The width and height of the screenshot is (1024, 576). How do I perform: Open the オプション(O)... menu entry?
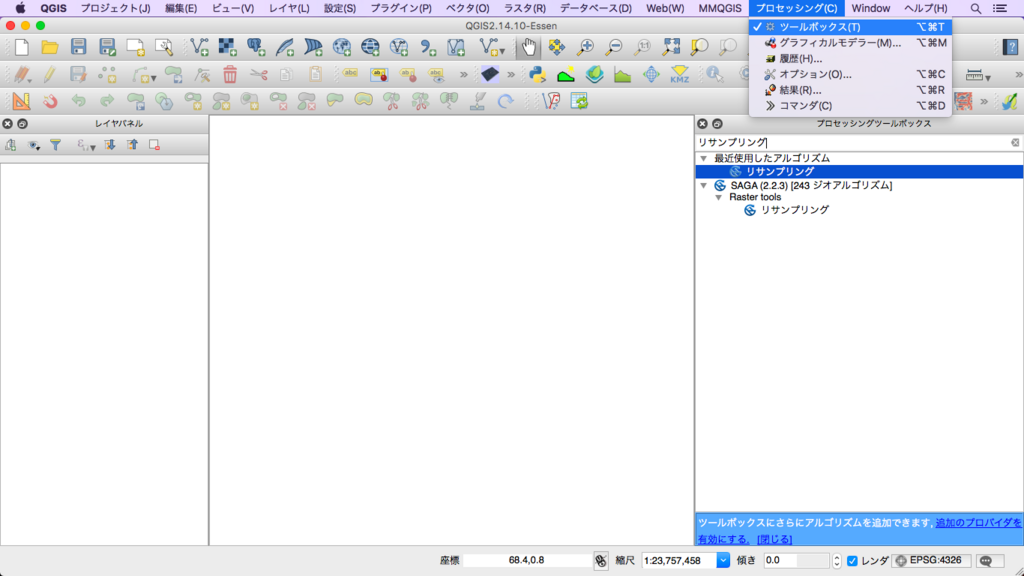pos(850,74)
